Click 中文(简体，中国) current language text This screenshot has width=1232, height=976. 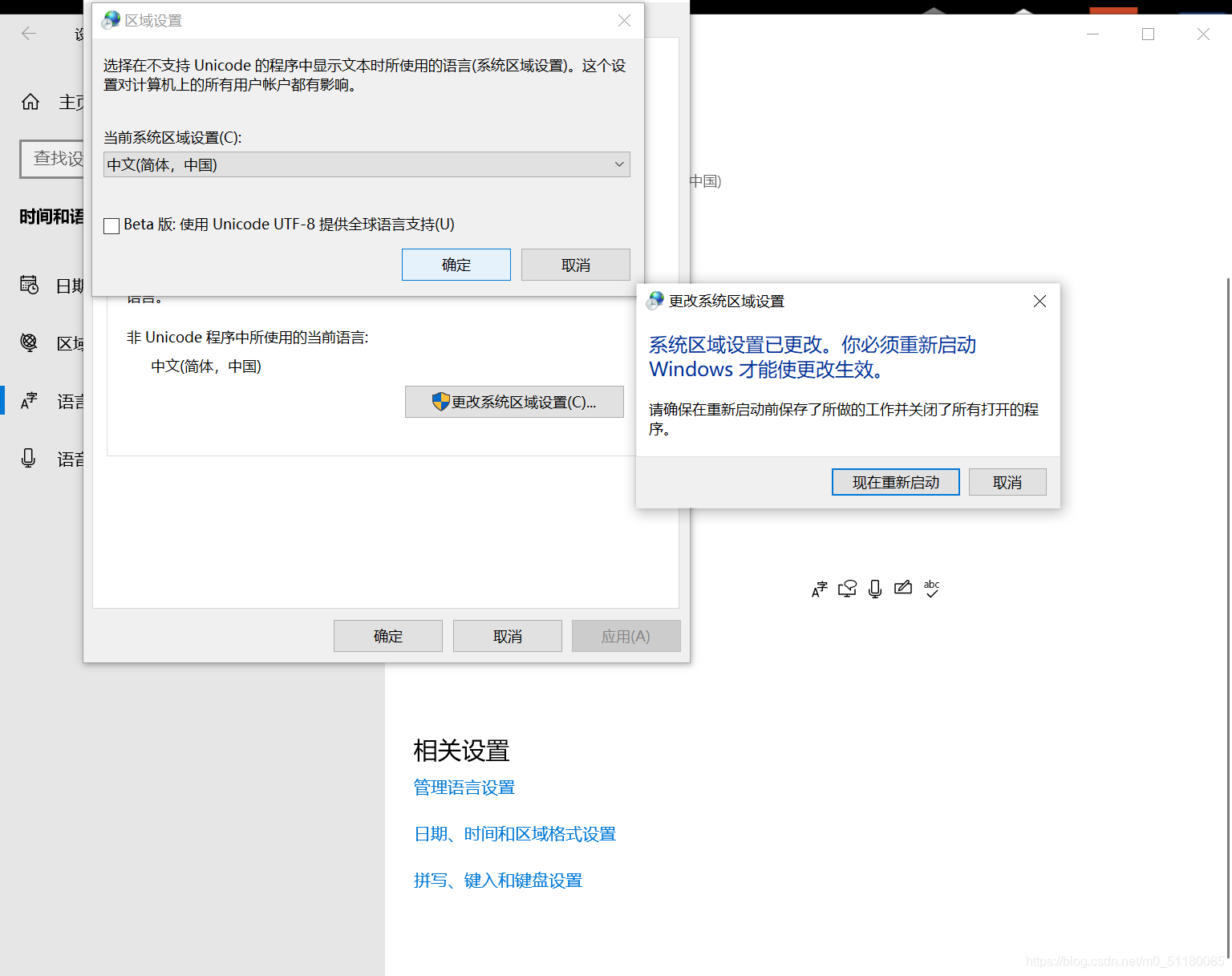coord(206,367)
